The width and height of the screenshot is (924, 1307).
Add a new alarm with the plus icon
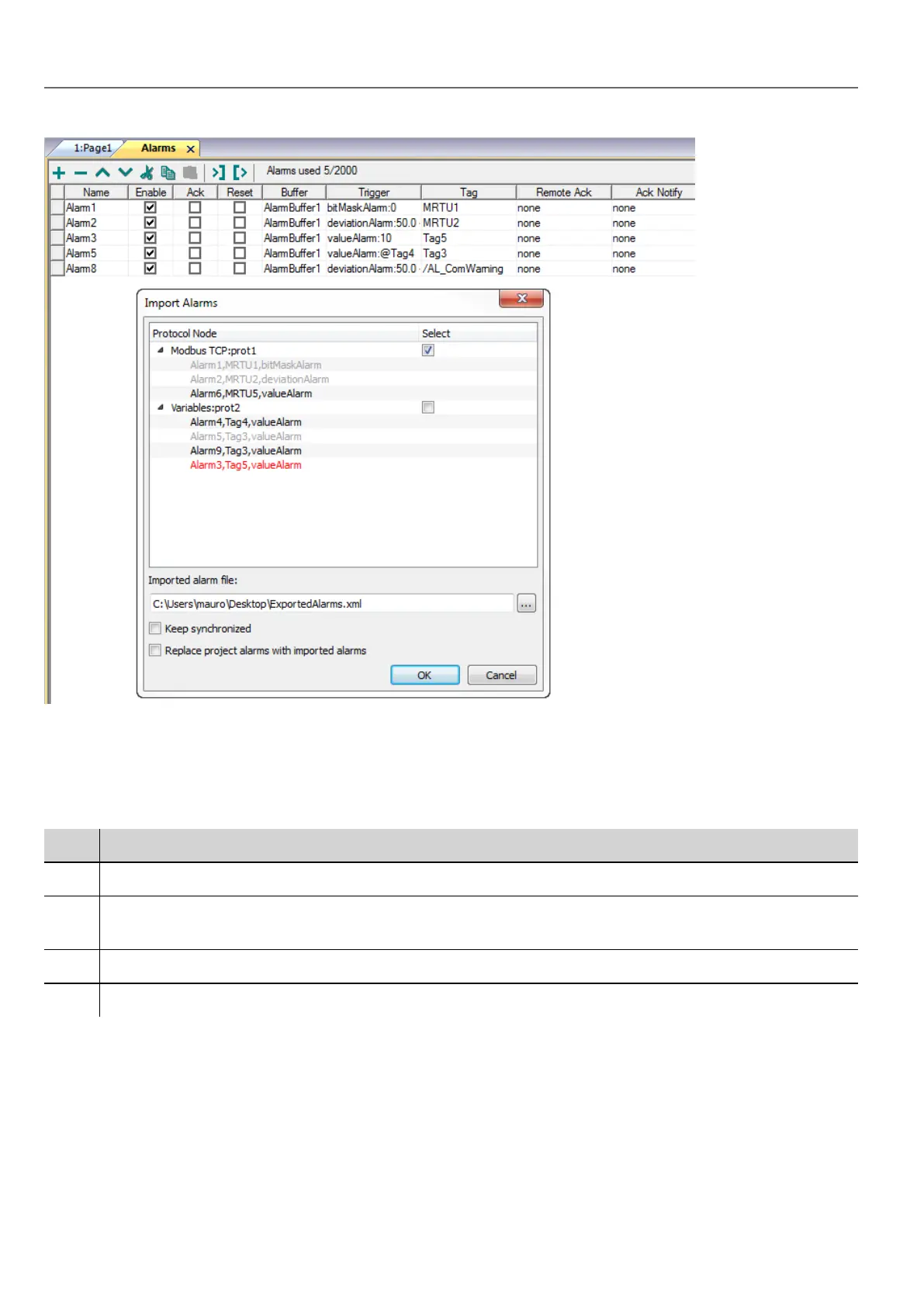59,172
